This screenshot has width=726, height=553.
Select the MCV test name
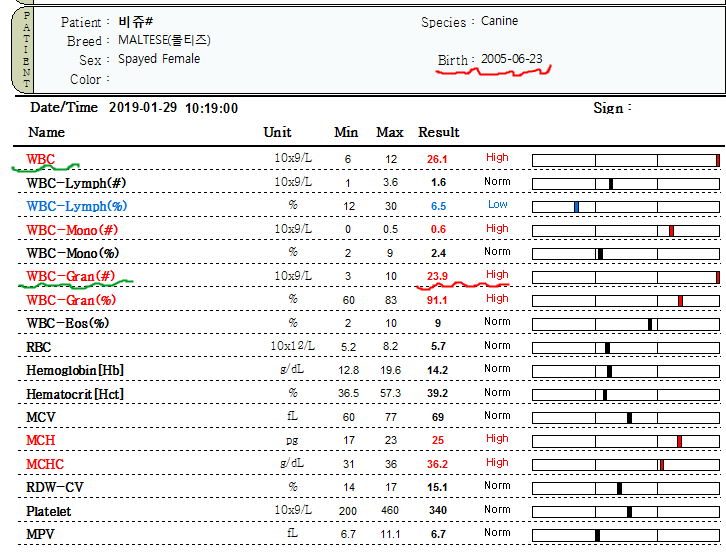click(x=41, y=417)
